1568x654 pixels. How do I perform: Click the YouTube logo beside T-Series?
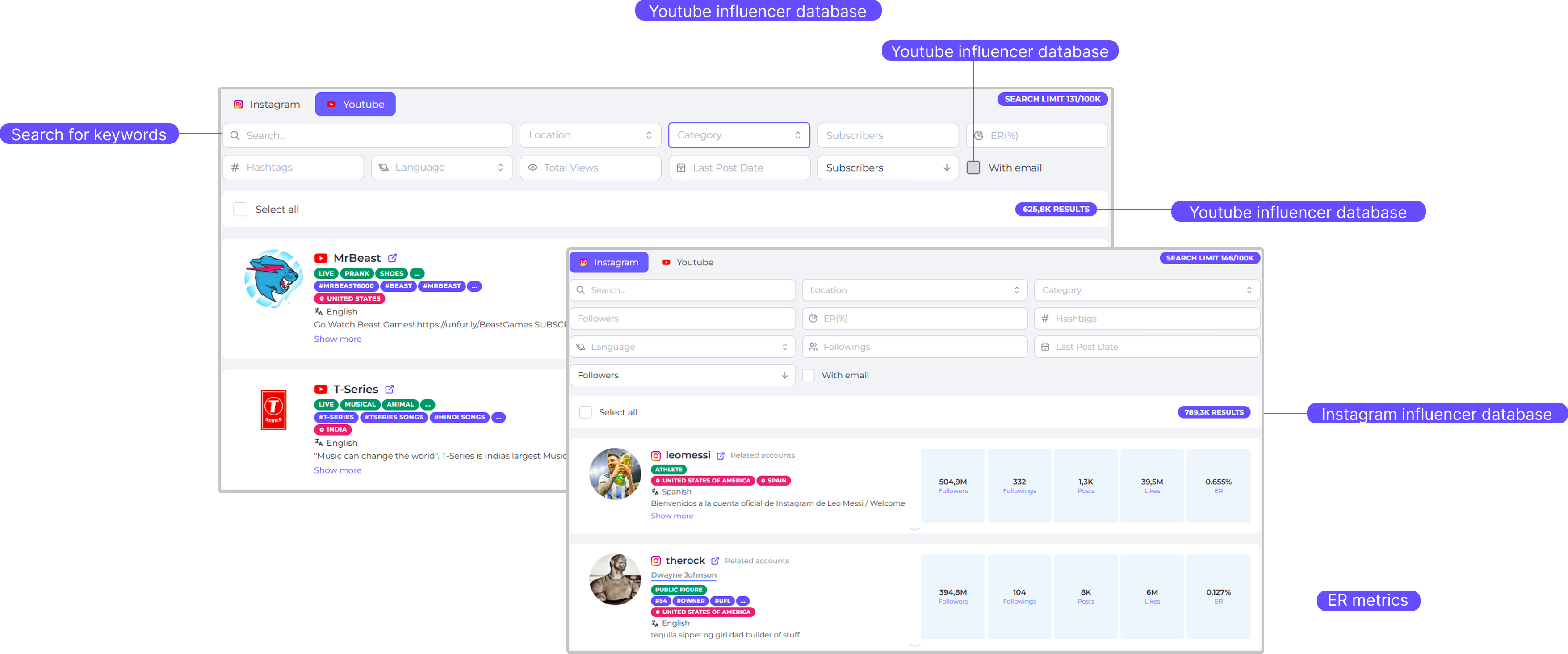point(321,389)
